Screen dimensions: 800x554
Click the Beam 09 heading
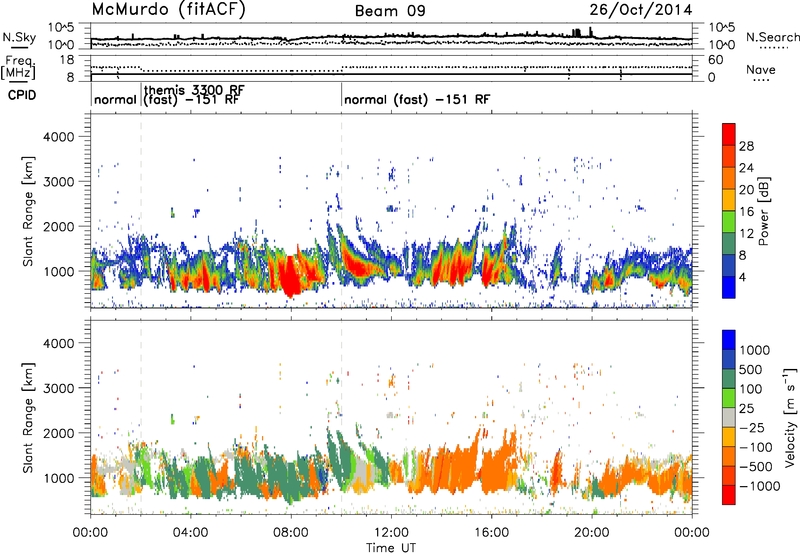click(x=390, y=11)
